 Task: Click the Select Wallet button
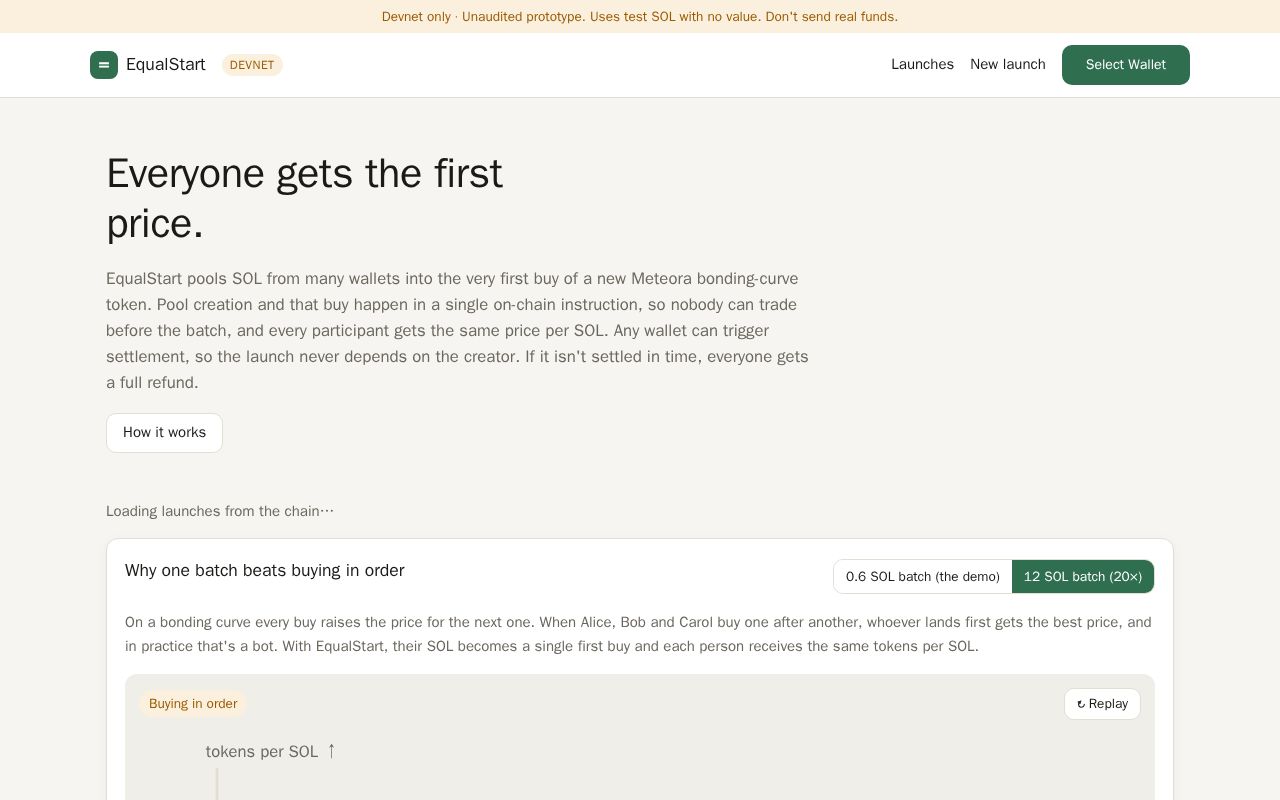[x=1126, y=65]
